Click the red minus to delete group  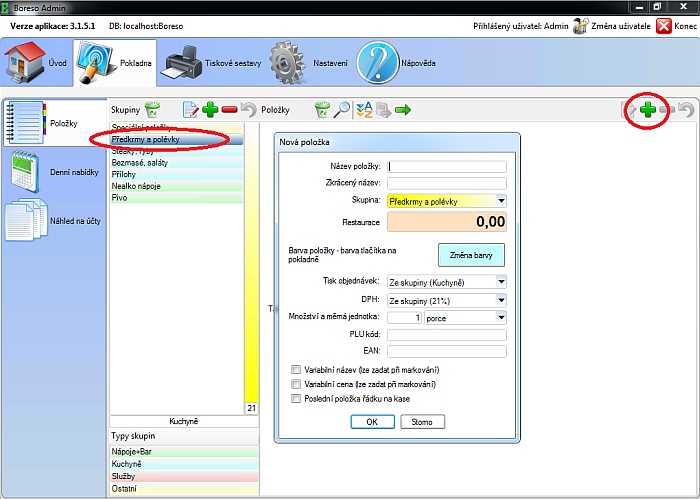click(x=229, y=110)
